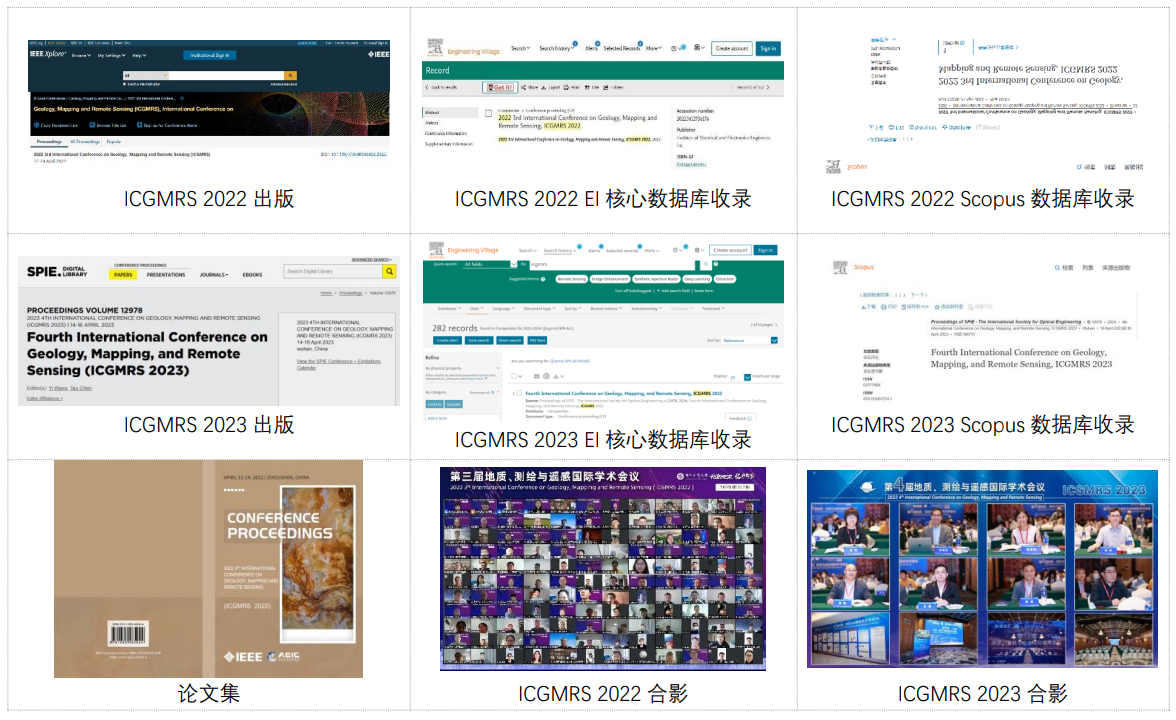Screen dimensions: 1176x720
Task: Switch to the Popular tab in IEEE Xplore
Action: (114, 141)
